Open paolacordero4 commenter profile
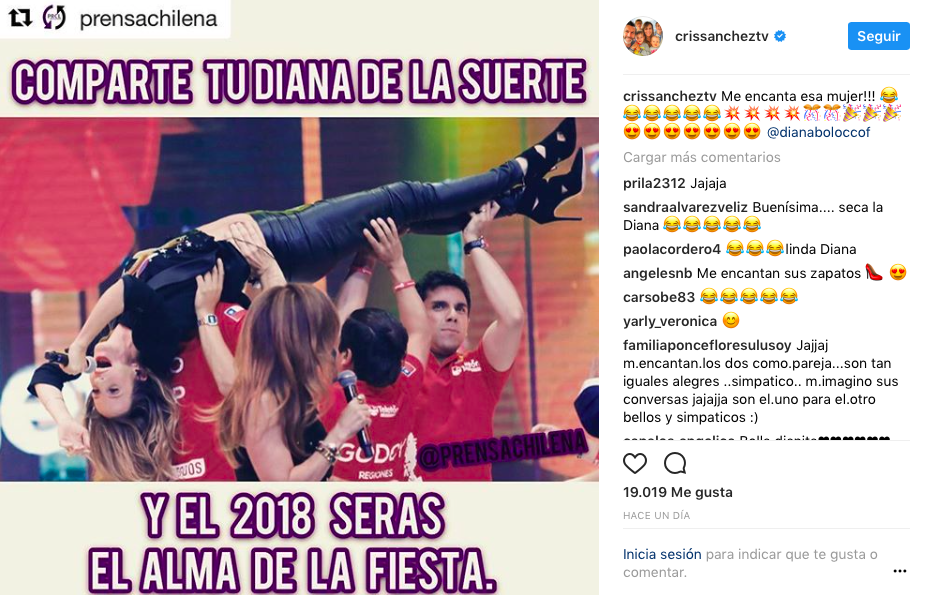 pyautogui.click(x=672, y=249)
